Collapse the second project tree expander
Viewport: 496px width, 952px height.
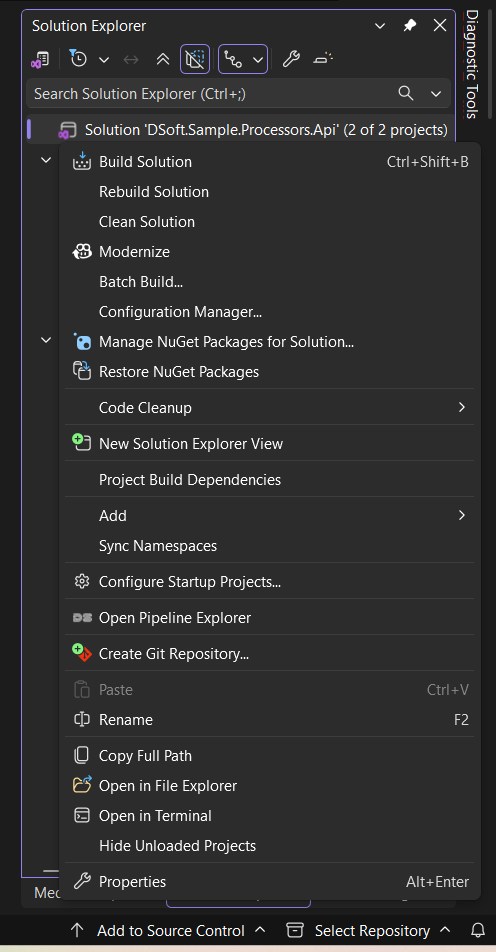46,340
